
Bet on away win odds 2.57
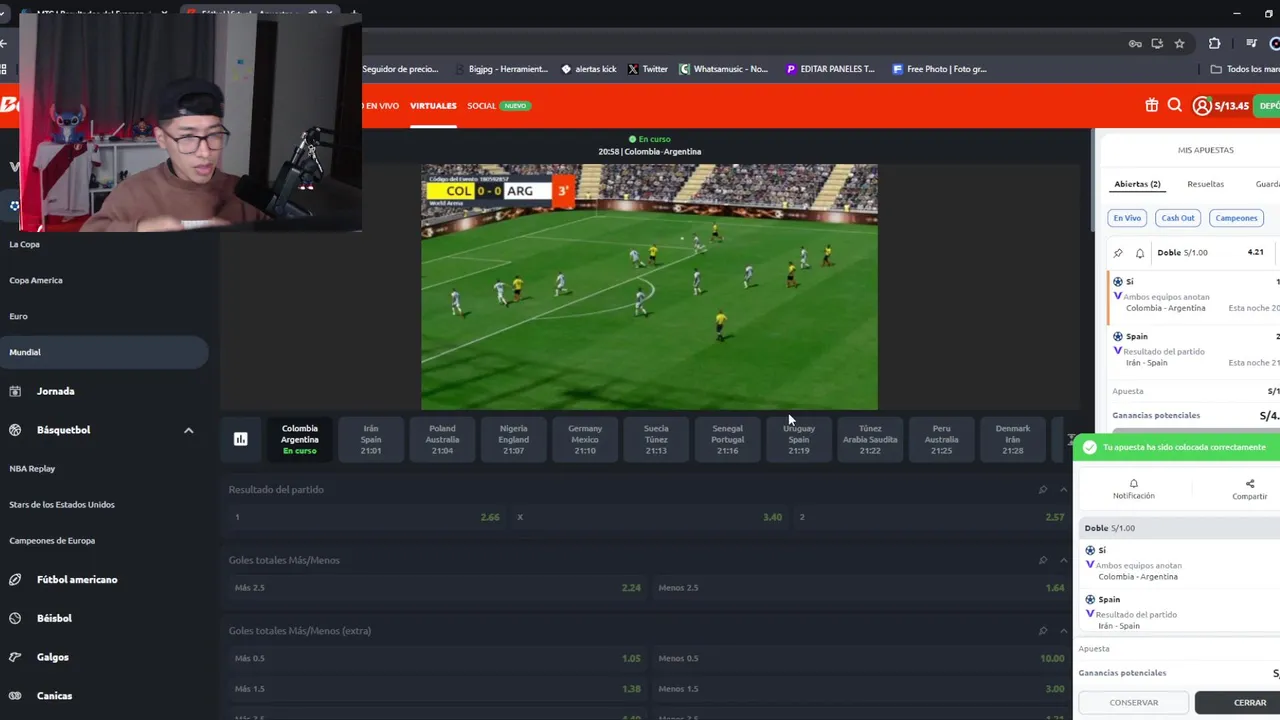pos(932,517)
